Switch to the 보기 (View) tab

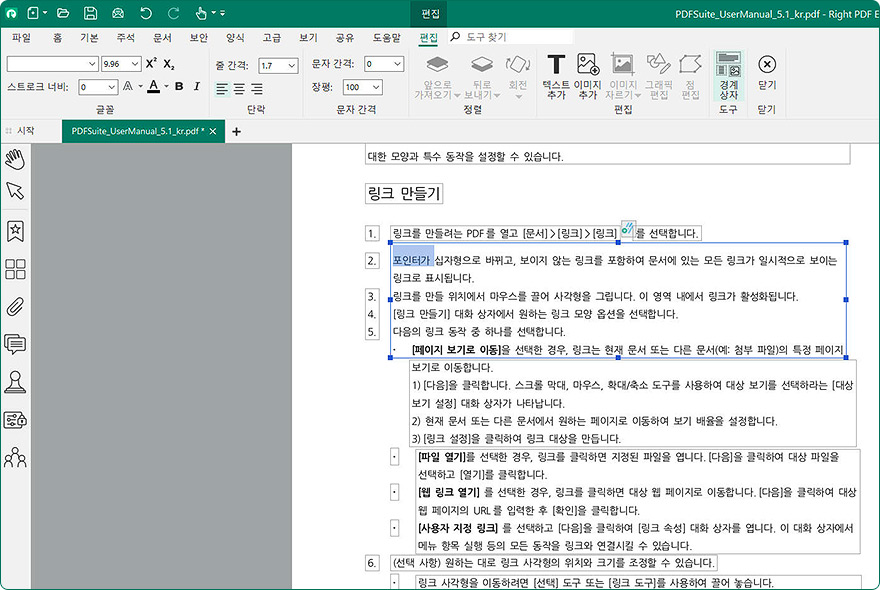(308, 38)
